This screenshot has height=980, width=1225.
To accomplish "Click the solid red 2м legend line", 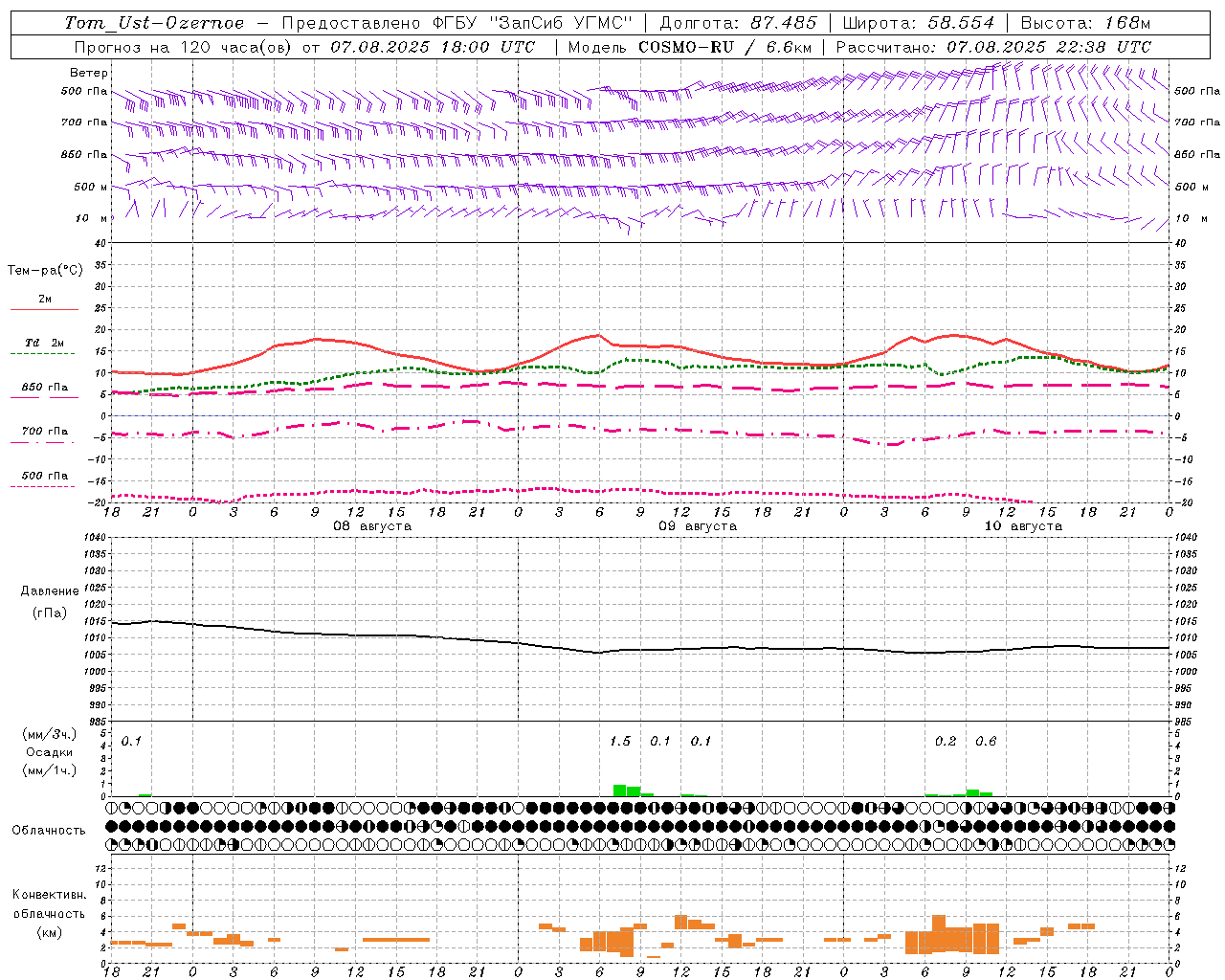I will click(x=44, y=309).
